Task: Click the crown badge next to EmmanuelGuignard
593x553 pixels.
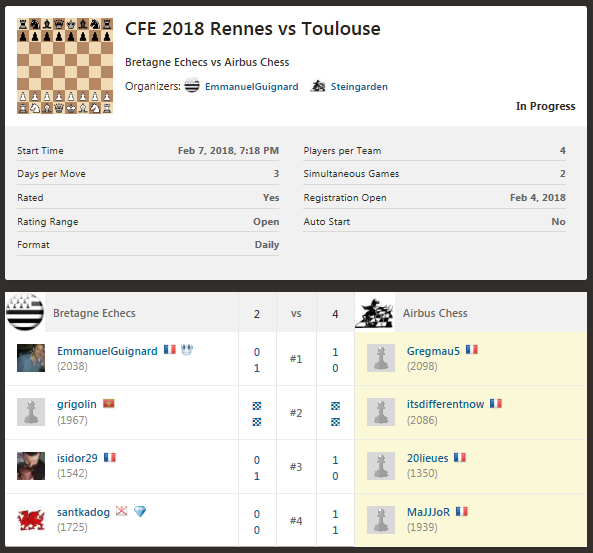Action: [x=187, y=350]
